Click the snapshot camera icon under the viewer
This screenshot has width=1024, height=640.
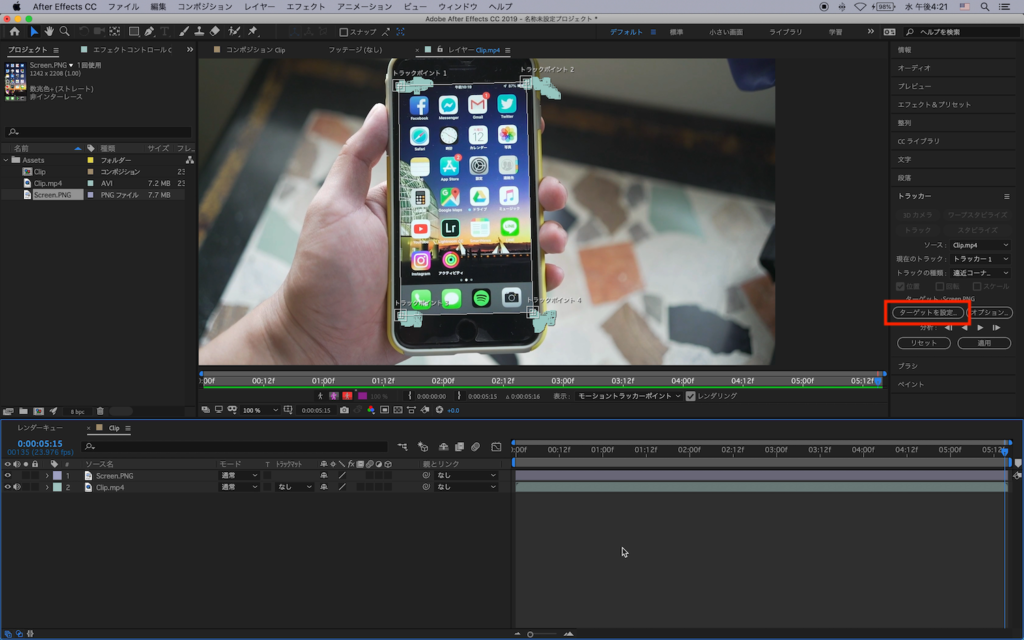344,410
